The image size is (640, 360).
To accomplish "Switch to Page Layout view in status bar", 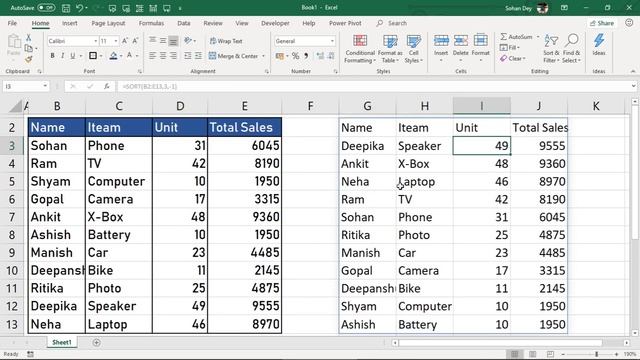I will point(532,354).
